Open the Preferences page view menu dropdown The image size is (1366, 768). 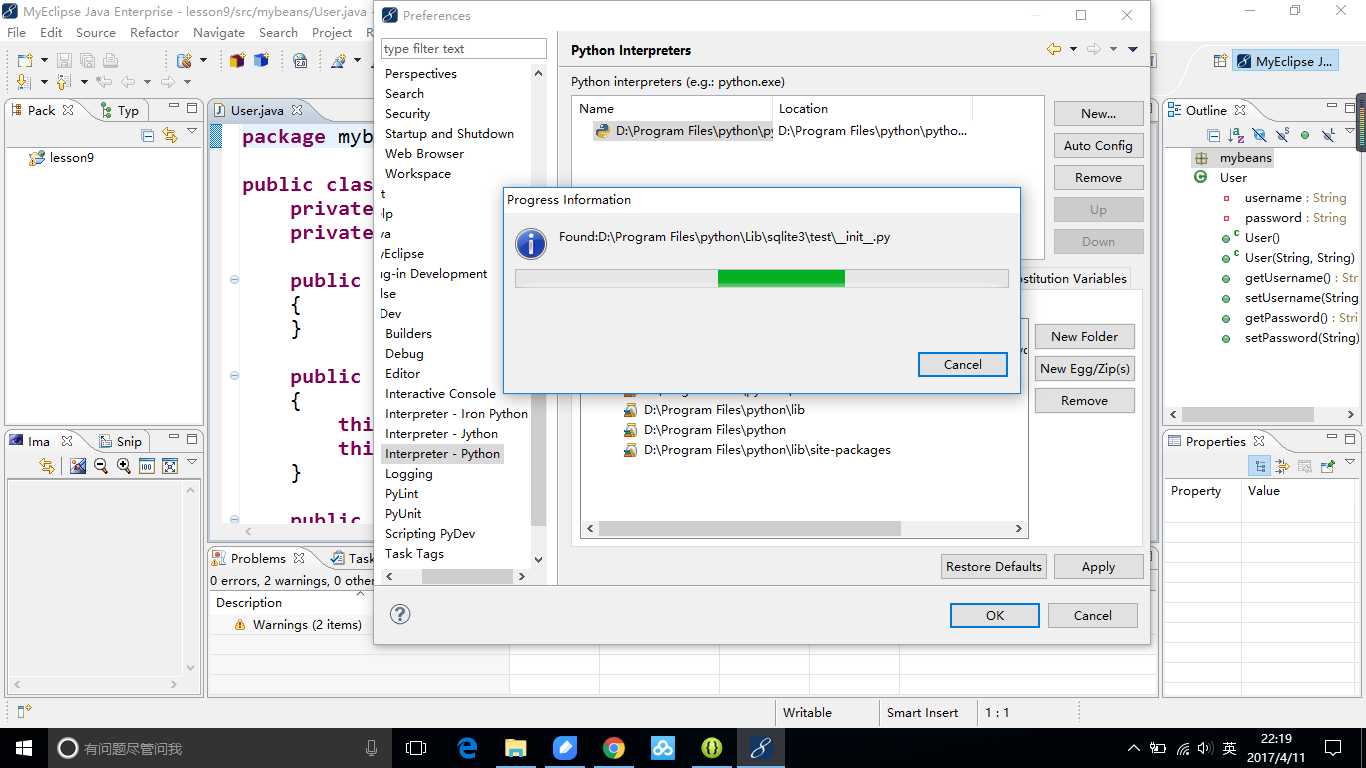(1133, 49)
